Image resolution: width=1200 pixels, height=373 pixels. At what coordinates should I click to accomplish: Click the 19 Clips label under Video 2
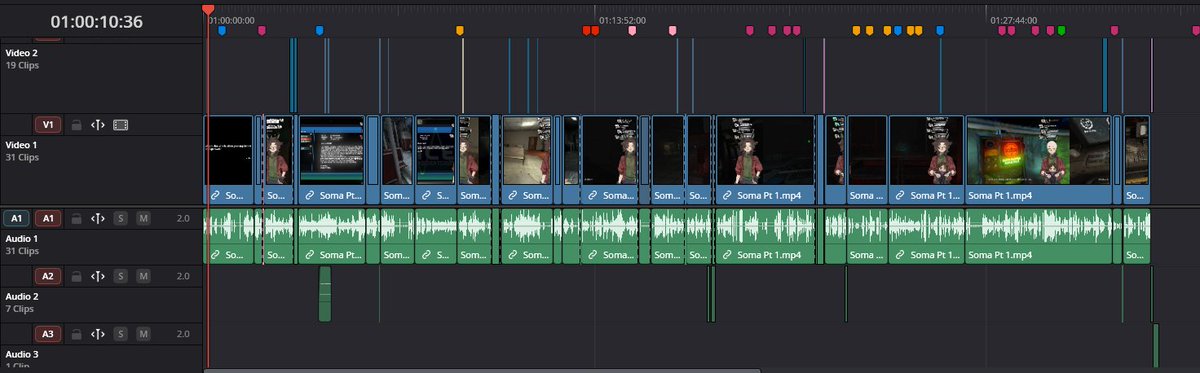(22, 65)
